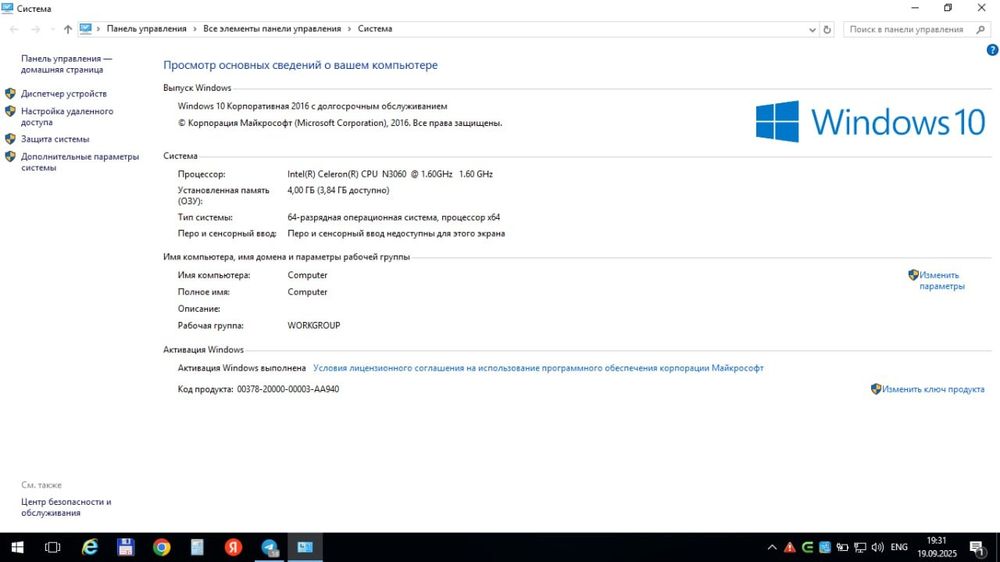This screenshot has height=562, width=1000.
Task: Open the battery/power tray icon
Action: pyautogui.click(x=842, y=547)
